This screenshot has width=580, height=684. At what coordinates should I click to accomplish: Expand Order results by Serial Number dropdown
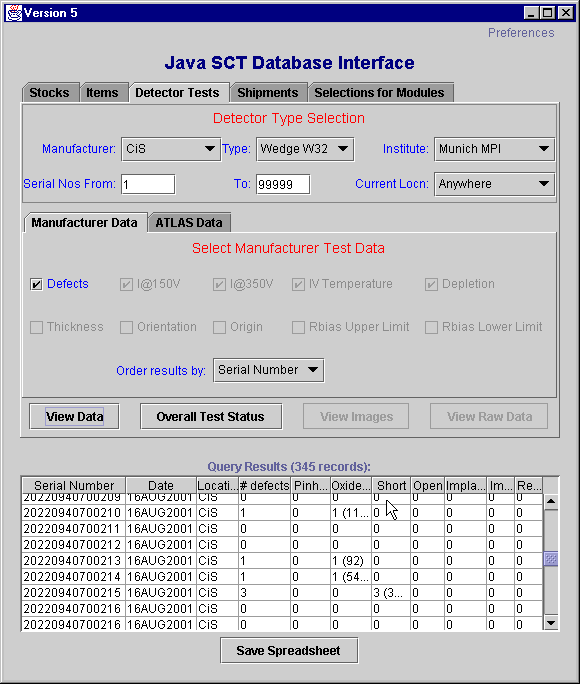(x=268, y=370)
